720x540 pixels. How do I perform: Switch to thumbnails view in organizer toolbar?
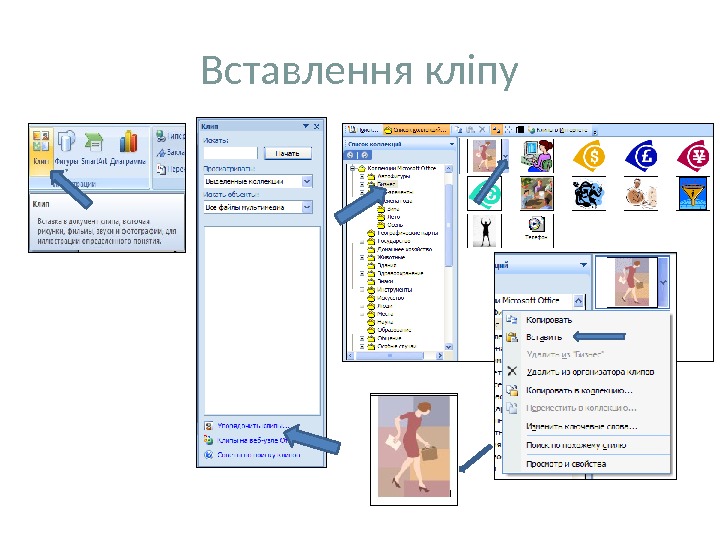496,130
